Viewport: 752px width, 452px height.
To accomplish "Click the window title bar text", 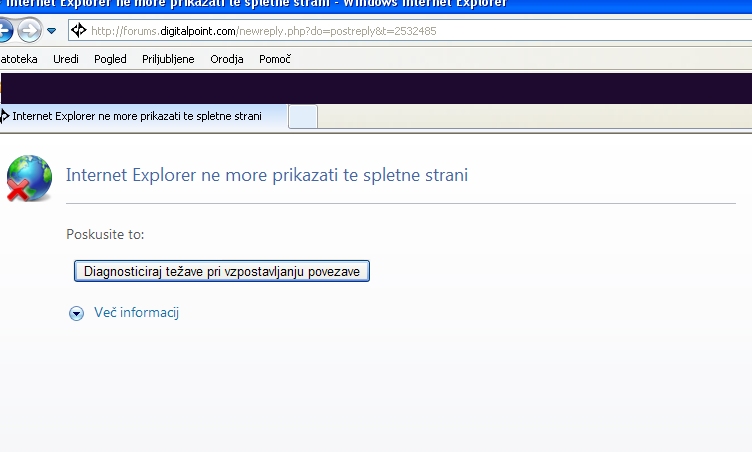I will [x=257, y=4].
